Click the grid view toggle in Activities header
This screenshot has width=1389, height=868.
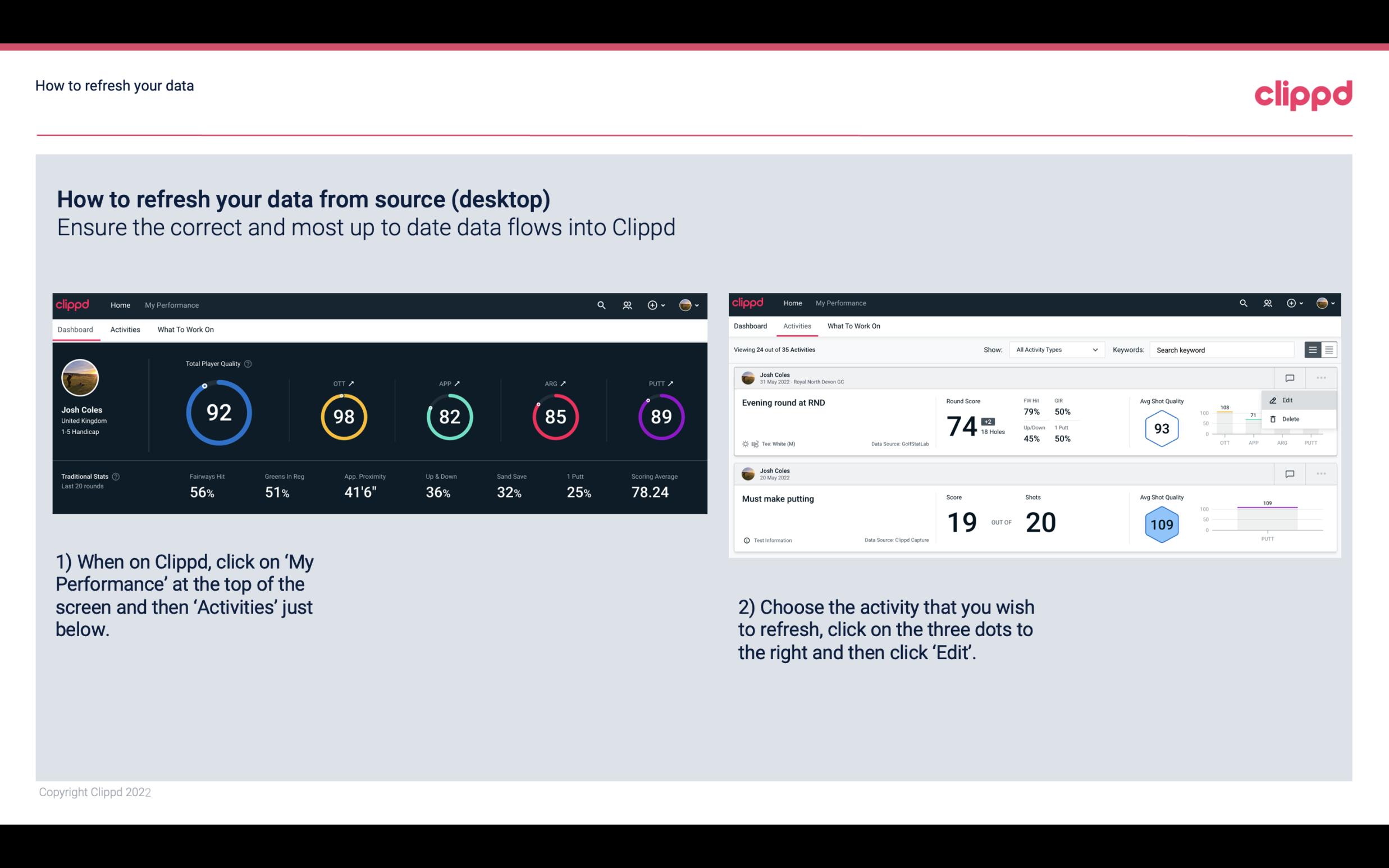1328,349
